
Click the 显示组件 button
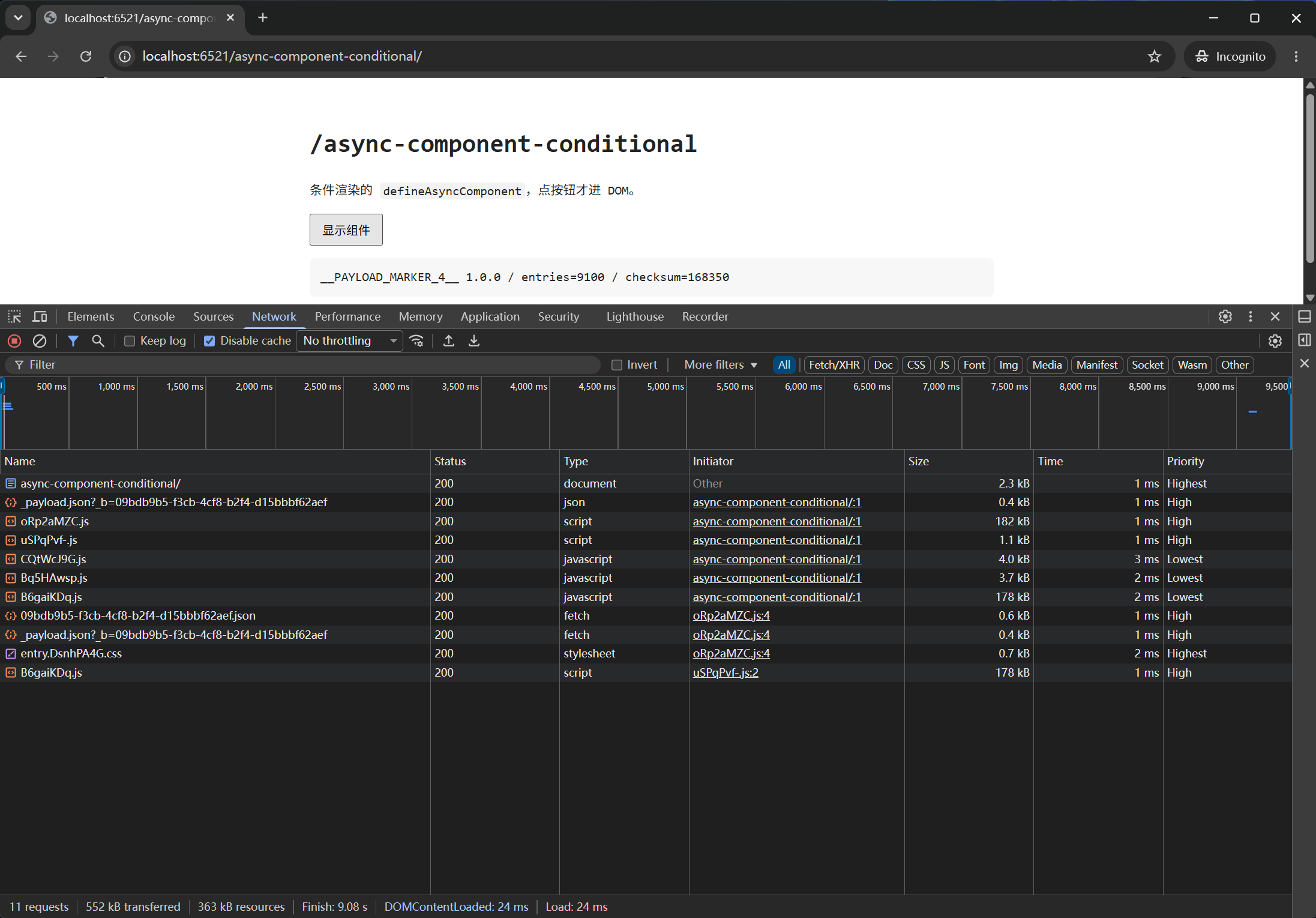coord(346,230)
